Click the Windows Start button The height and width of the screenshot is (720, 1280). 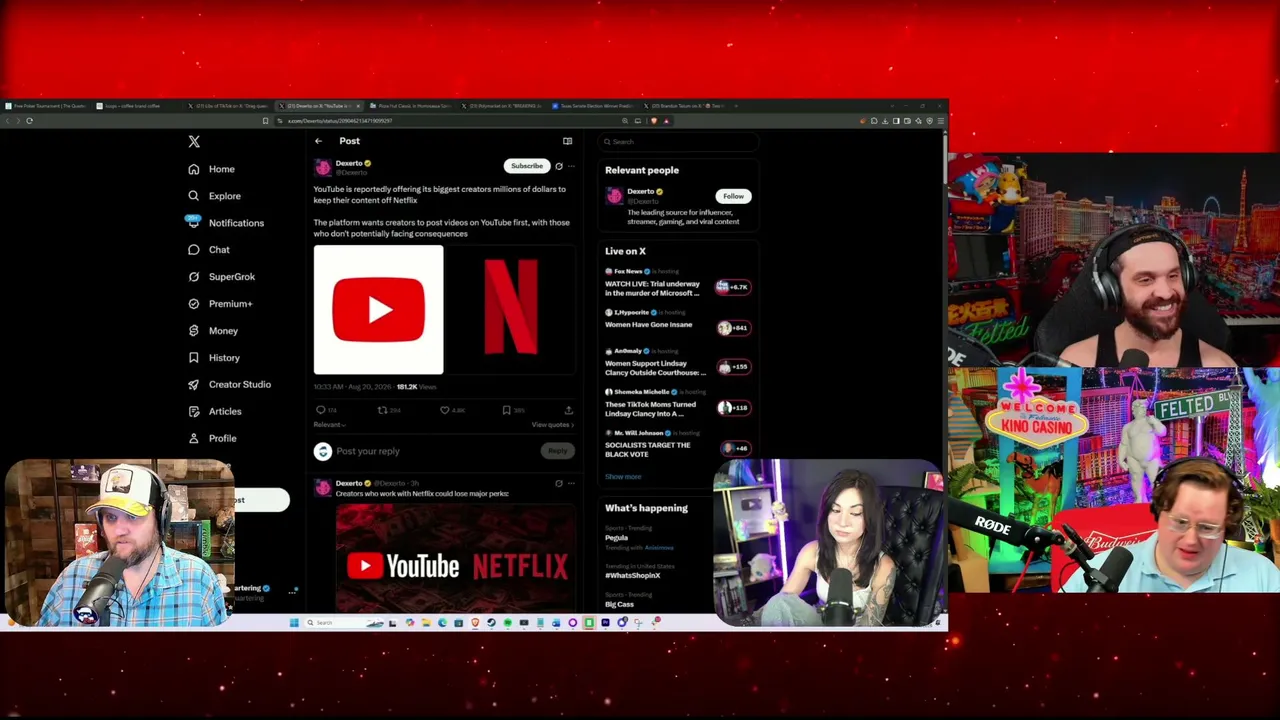(x=294, y=623)
